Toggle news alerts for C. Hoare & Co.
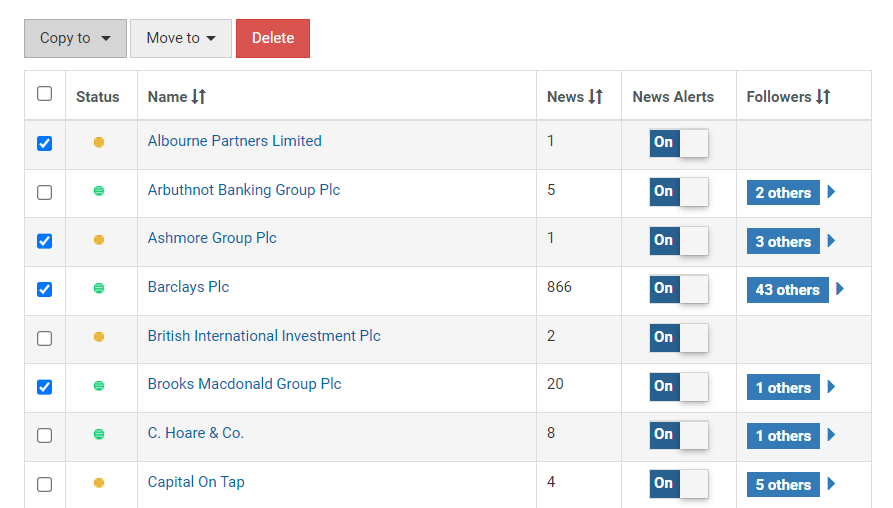This screenshot has height=508, width=893. coord(679,435)
